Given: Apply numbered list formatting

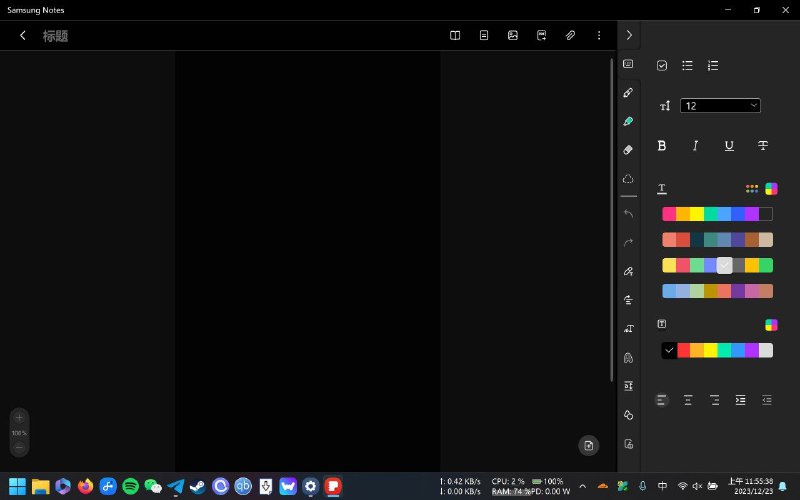Looking at the screenshot, I should [713, 65].
